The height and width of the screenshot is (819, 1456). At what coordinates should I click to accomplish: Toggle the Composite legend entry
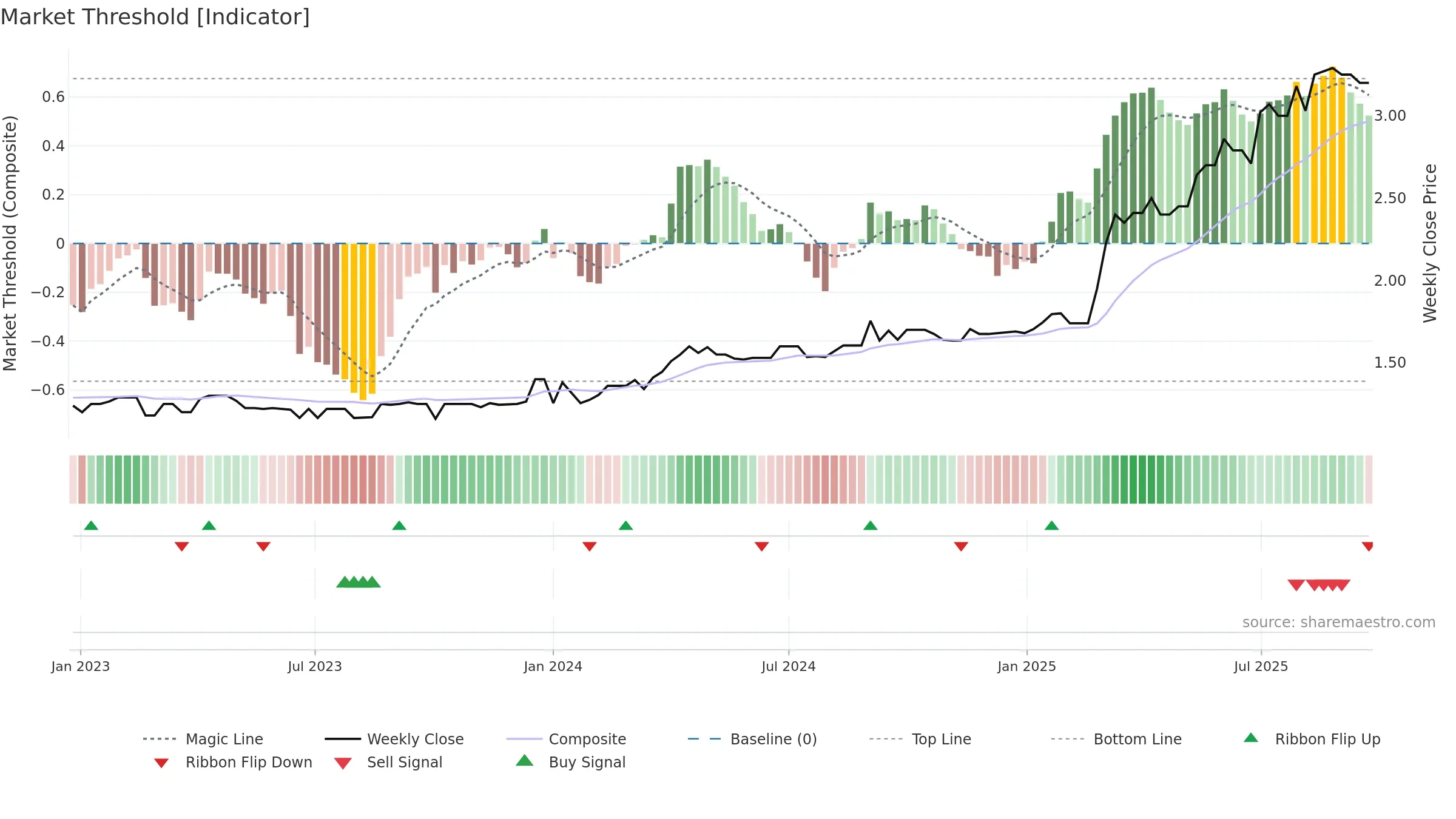566,739
